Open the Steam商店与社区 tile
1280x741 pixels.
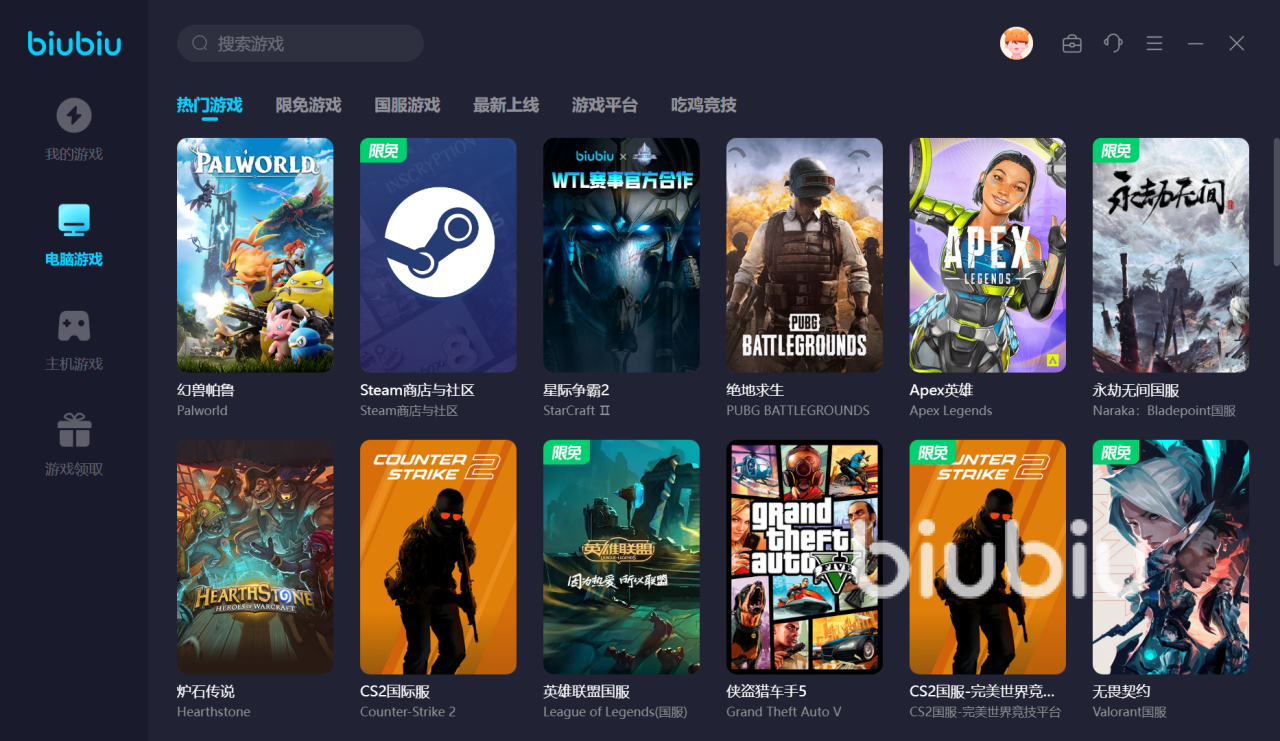pos(438,255)
